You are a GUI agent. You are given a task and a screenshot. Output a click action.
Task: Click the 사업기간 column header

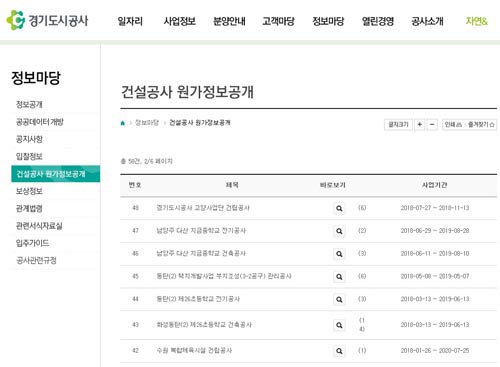pyautogui.click(x=435, y=185)
